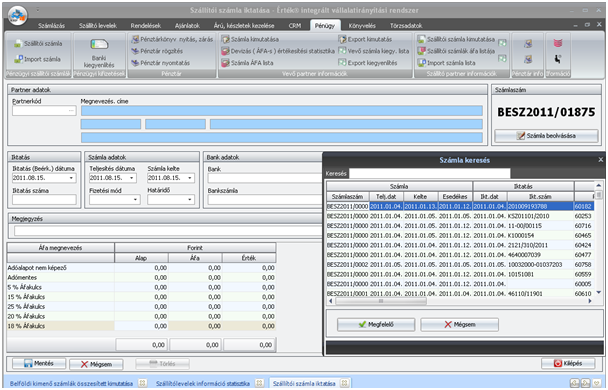Switch to Belföldi kimenő számlák összesített kimutatása tab
This screenshot has width=608, height=390.
point(71,383)
